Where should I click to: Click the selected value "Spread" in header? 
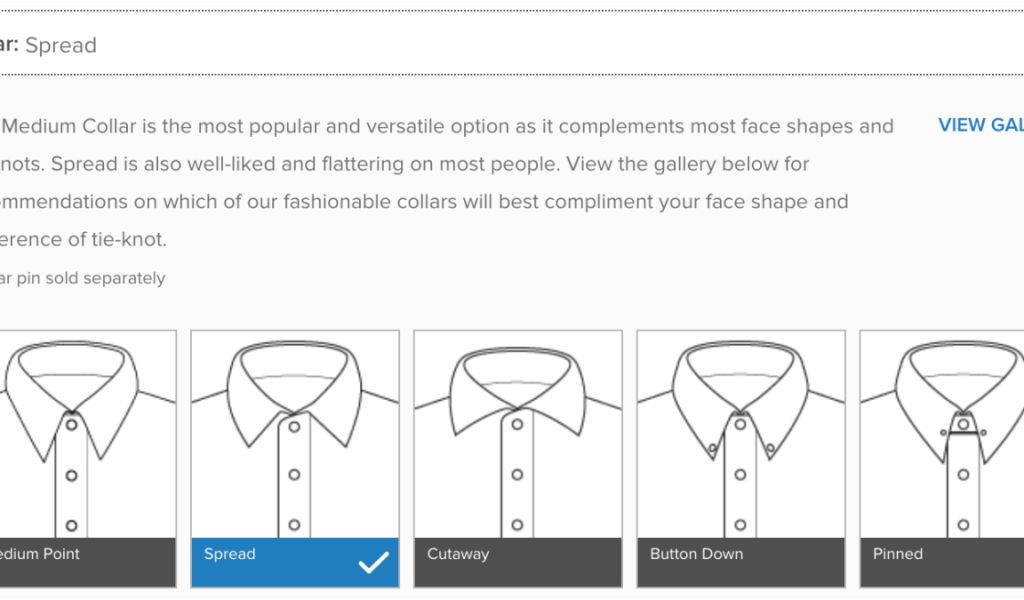point(61,45)
